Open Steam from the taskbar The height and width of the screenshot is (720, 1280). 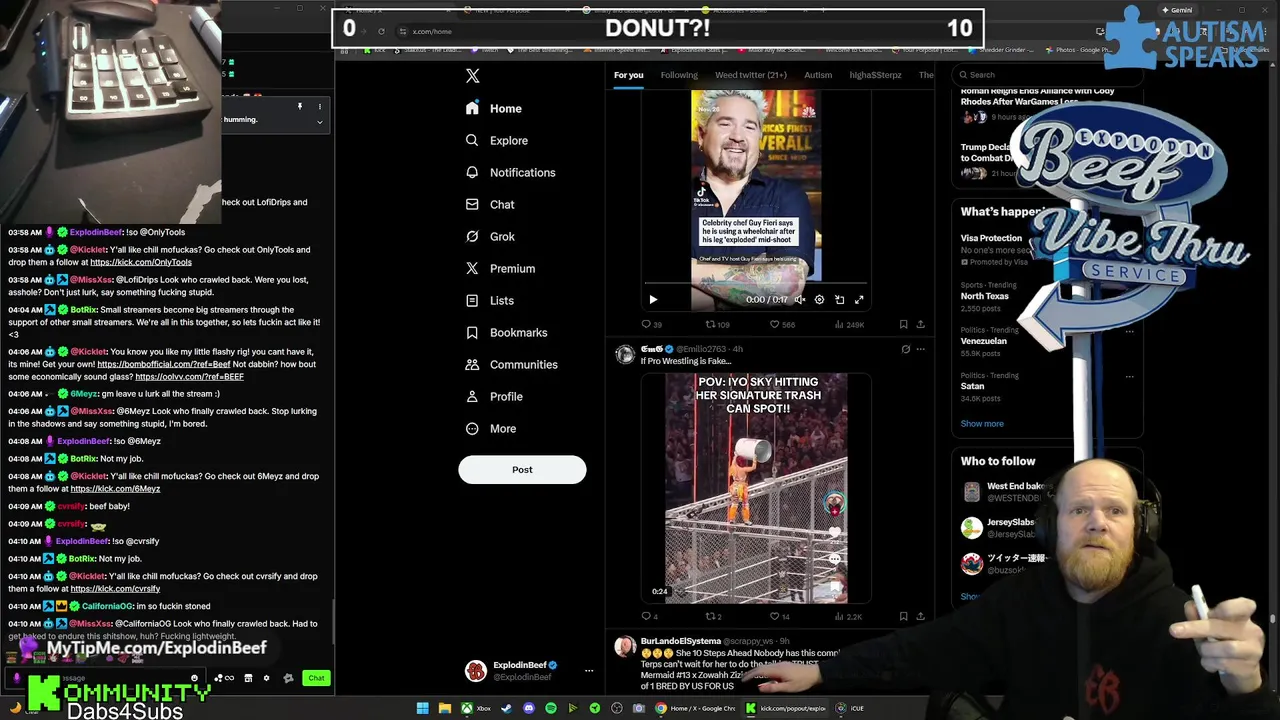coord(506,708)
